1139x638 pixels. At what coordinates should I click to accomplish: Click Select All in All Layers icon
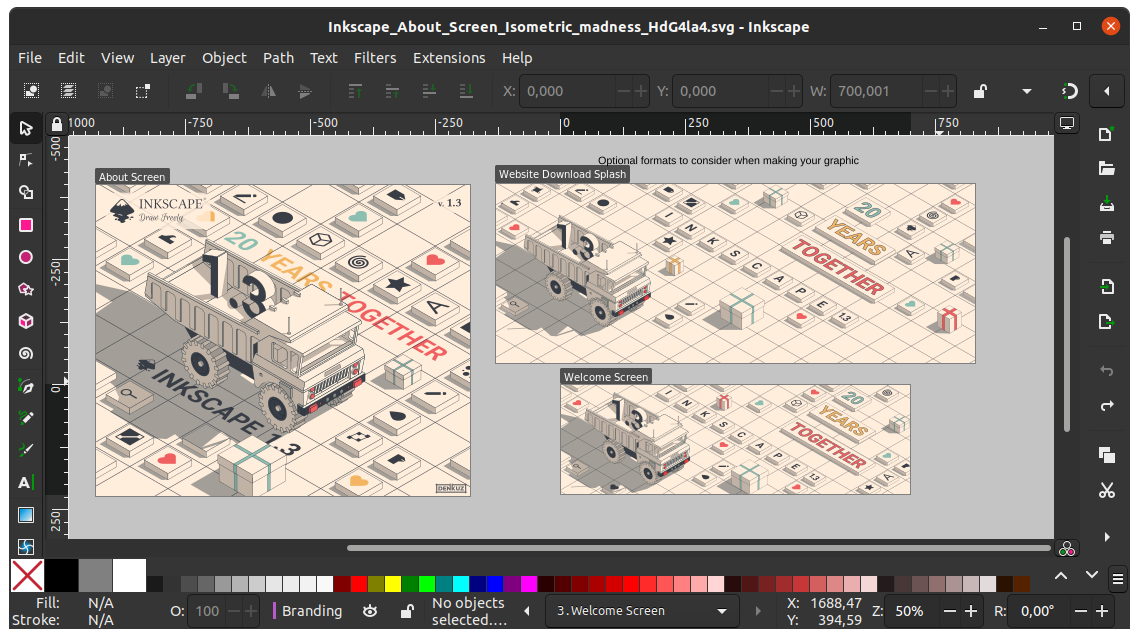tap(68, 91)
